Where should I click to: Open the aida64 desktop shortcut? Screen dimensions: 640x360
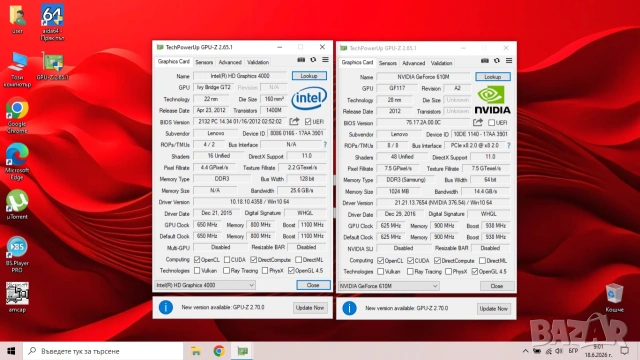click(x=52, y=22)
